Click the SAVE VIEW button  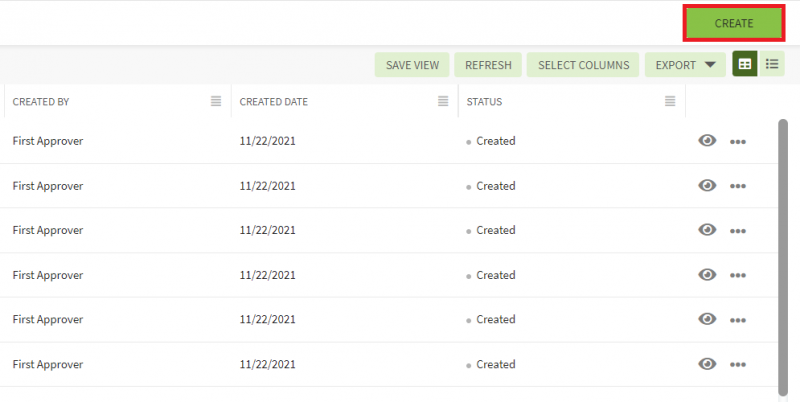click(x=412, y=65)
